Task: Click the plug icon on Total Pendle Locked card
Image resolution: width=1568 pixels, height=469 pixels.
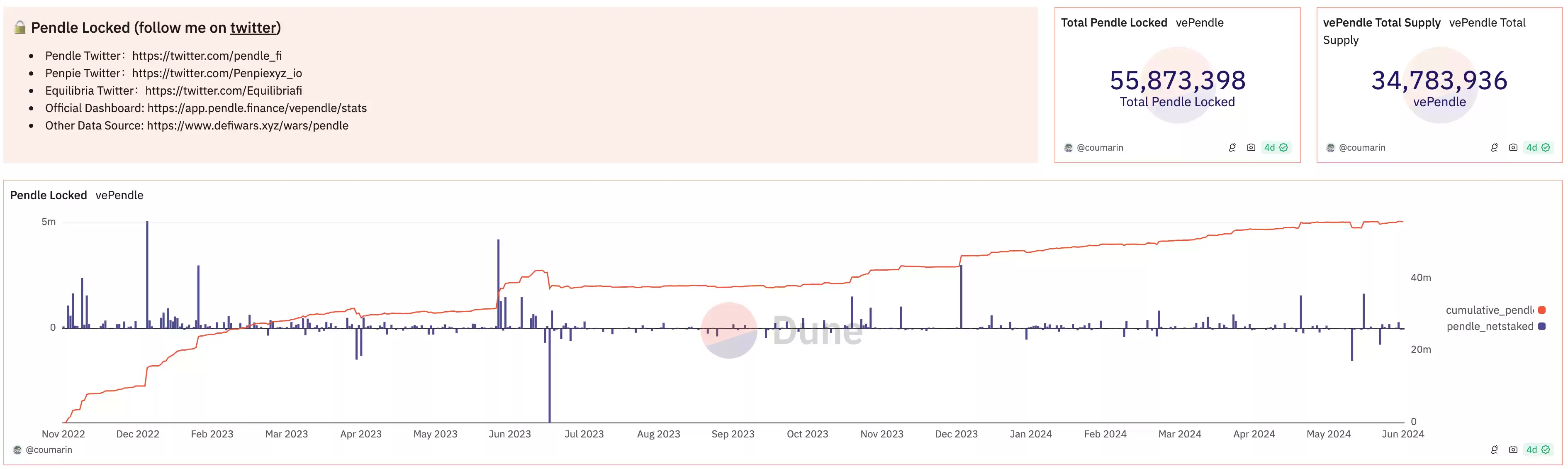Action: coord(1232,147)
